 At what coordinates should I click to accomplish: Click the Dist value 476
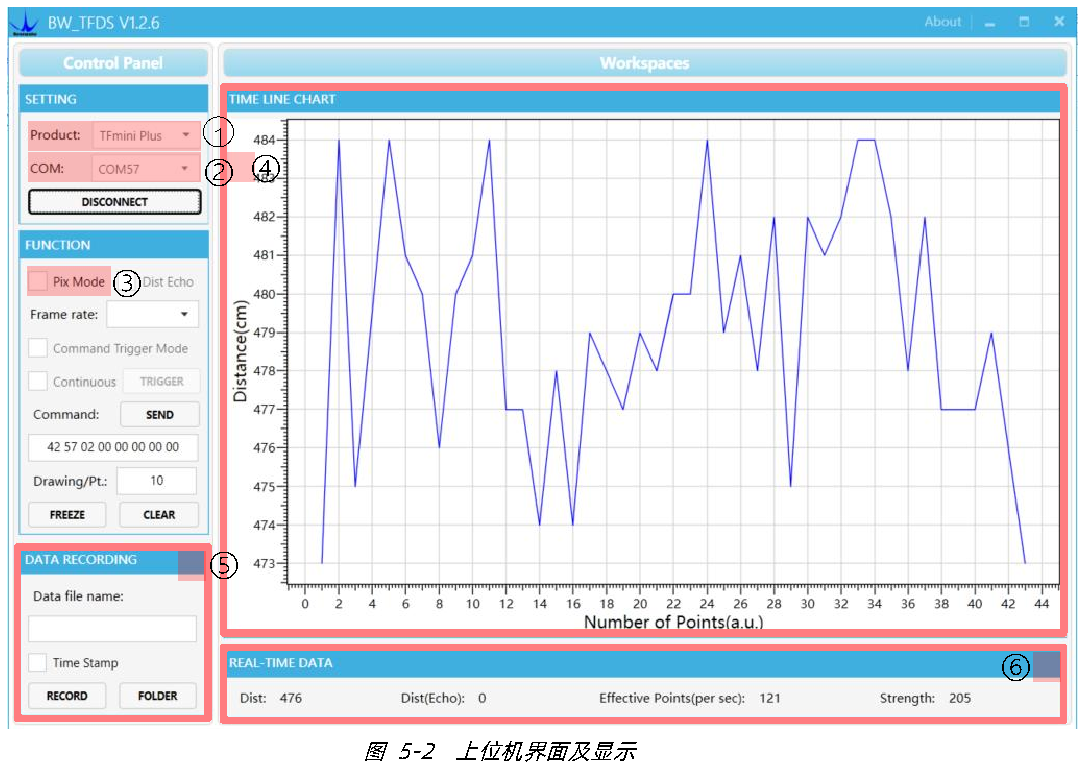(x=291, y=698)
